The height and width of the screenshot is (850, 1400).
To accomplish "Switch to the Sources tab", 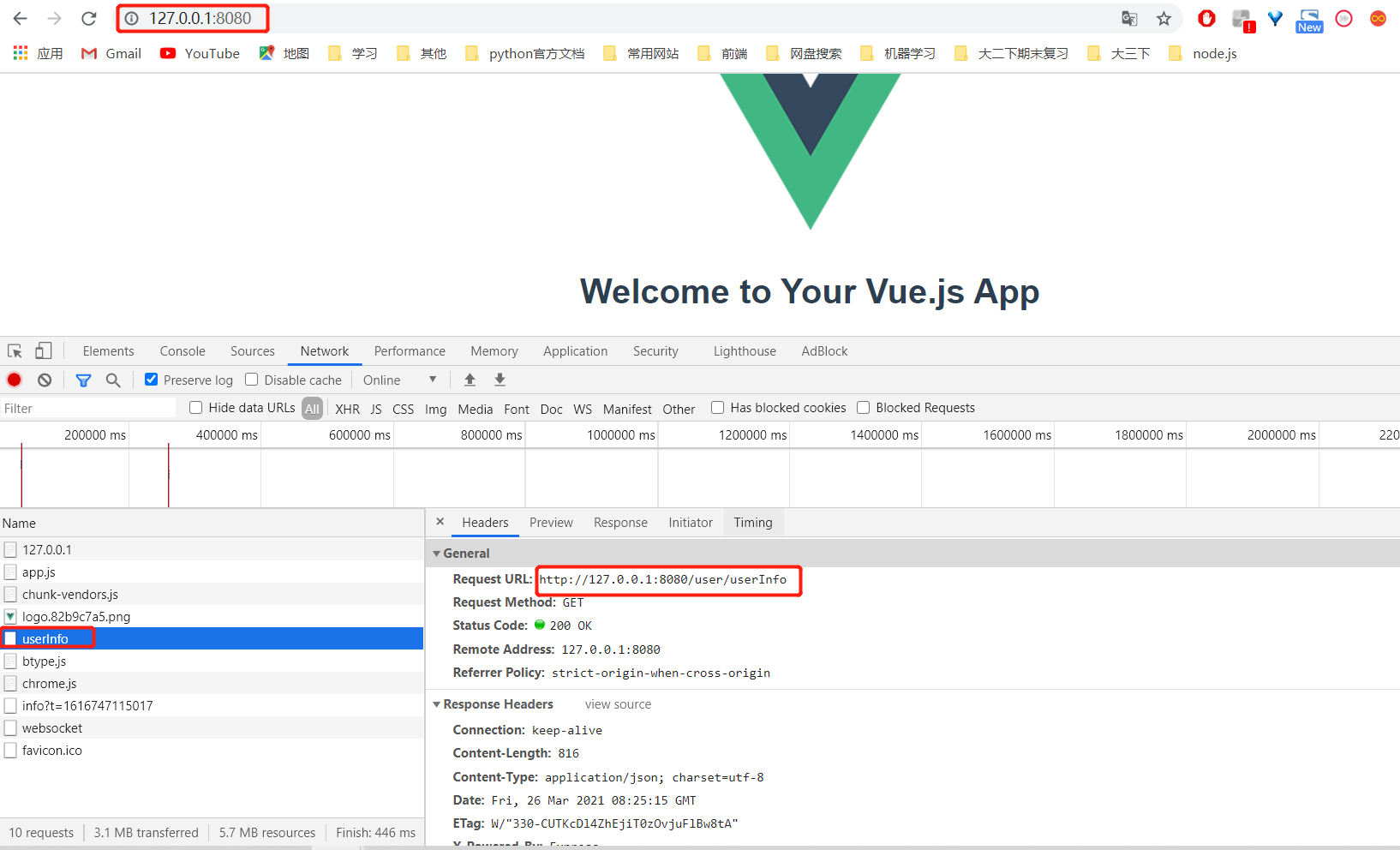I will 253,351.
